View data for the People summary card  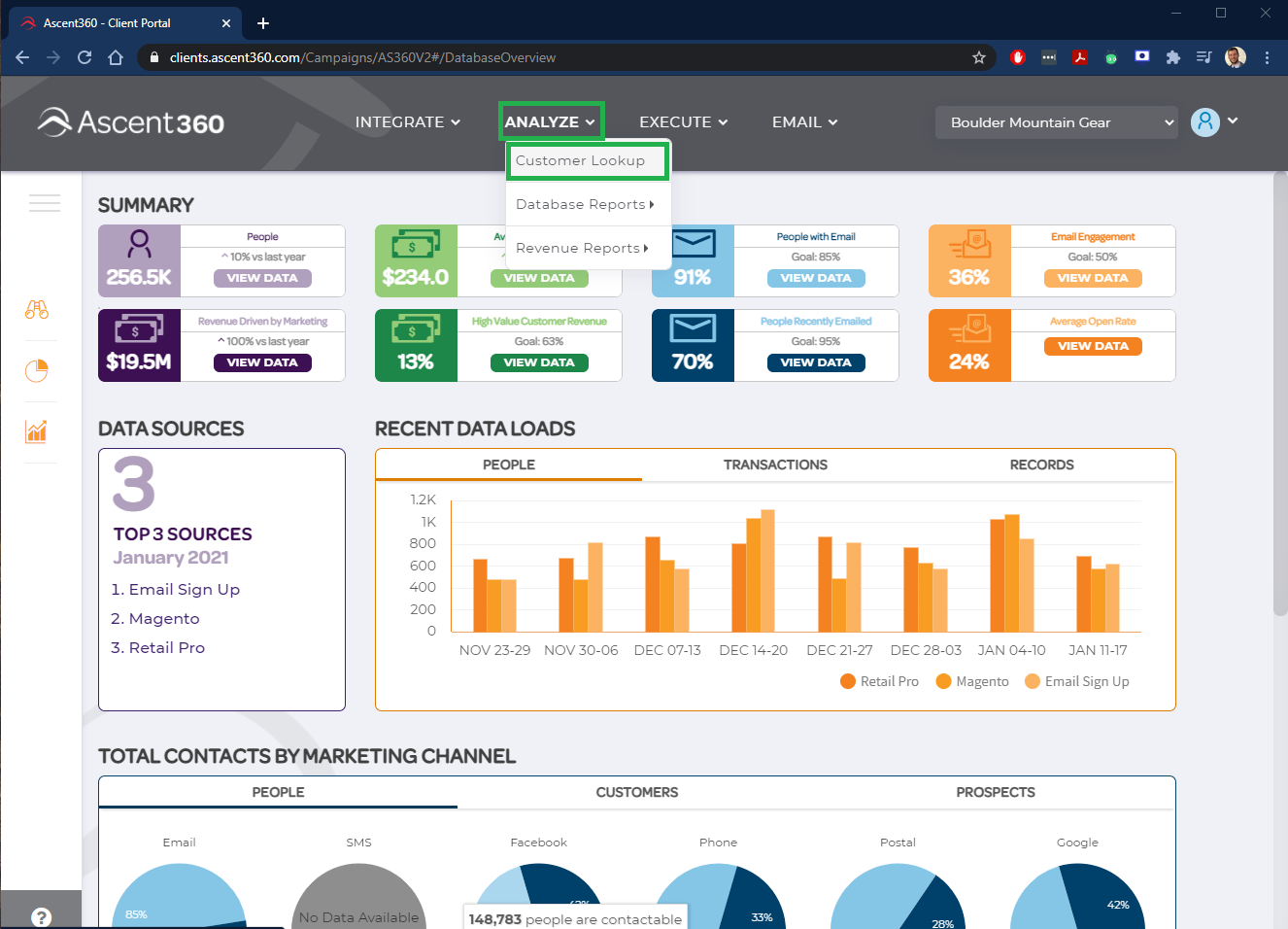tap(262, 278)
